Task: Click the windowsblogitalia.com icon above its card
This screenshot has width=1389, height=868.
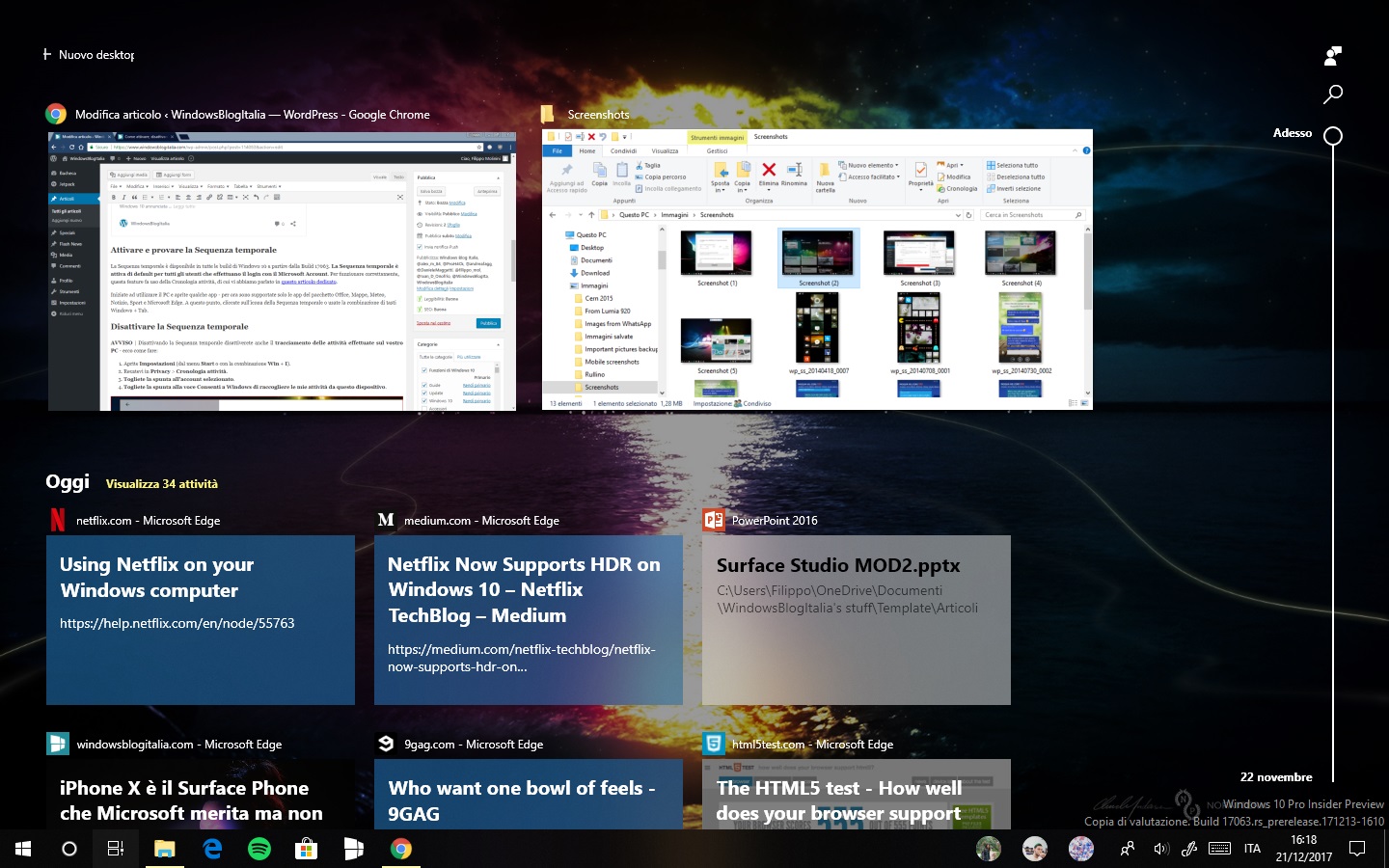Action: (58, 744)
